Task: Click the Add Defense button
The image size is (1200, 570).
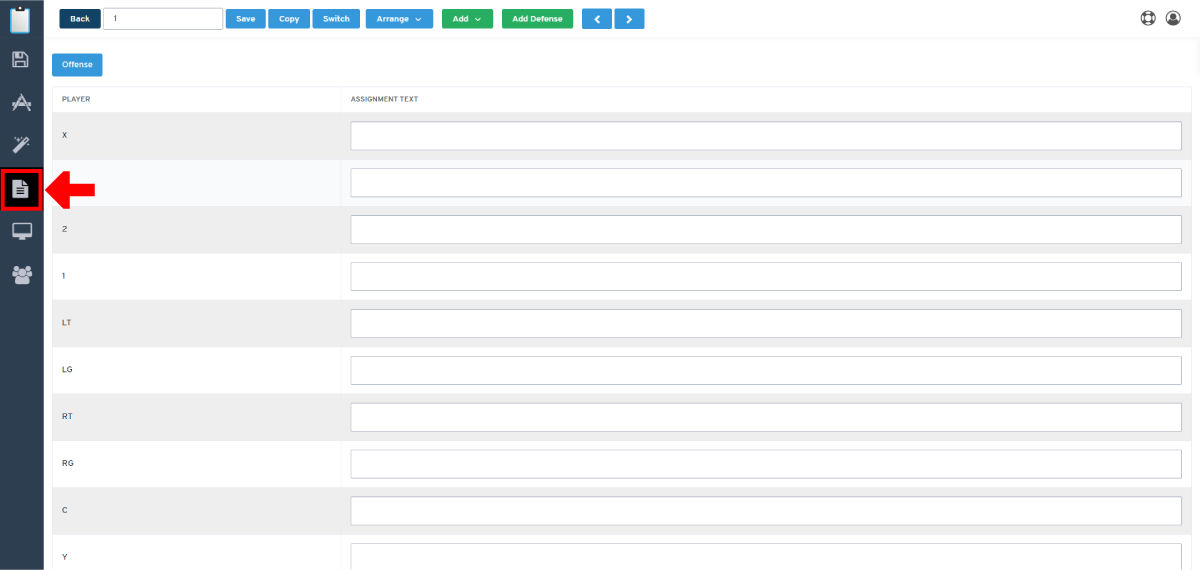Action: tap(537, 19)
